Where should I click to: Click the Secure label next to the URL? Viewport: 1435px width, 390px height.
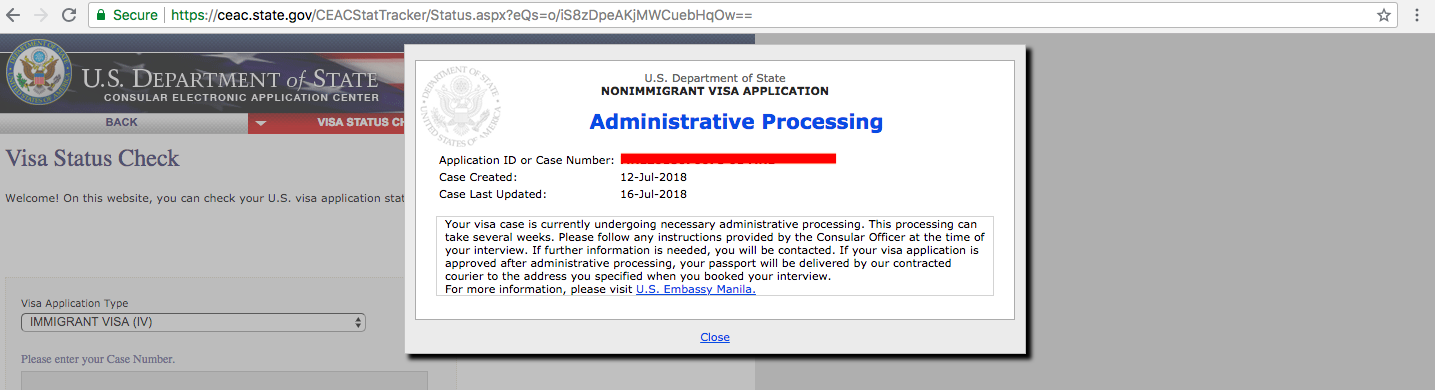[135, 16]
